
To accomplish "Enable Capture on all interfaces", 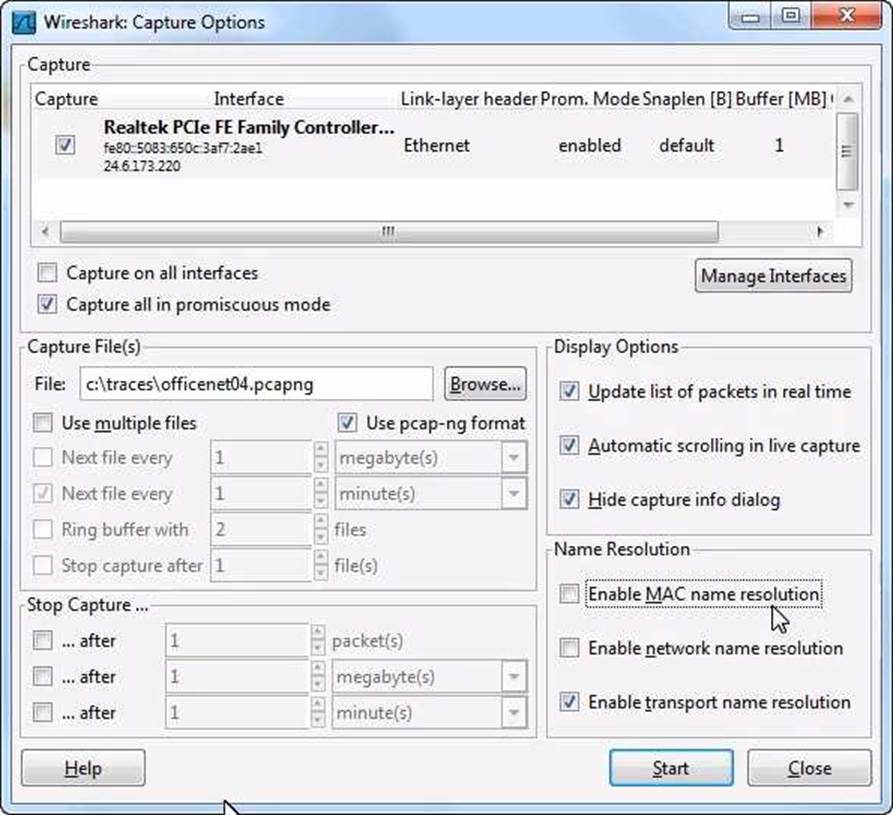I will point(47,273).
